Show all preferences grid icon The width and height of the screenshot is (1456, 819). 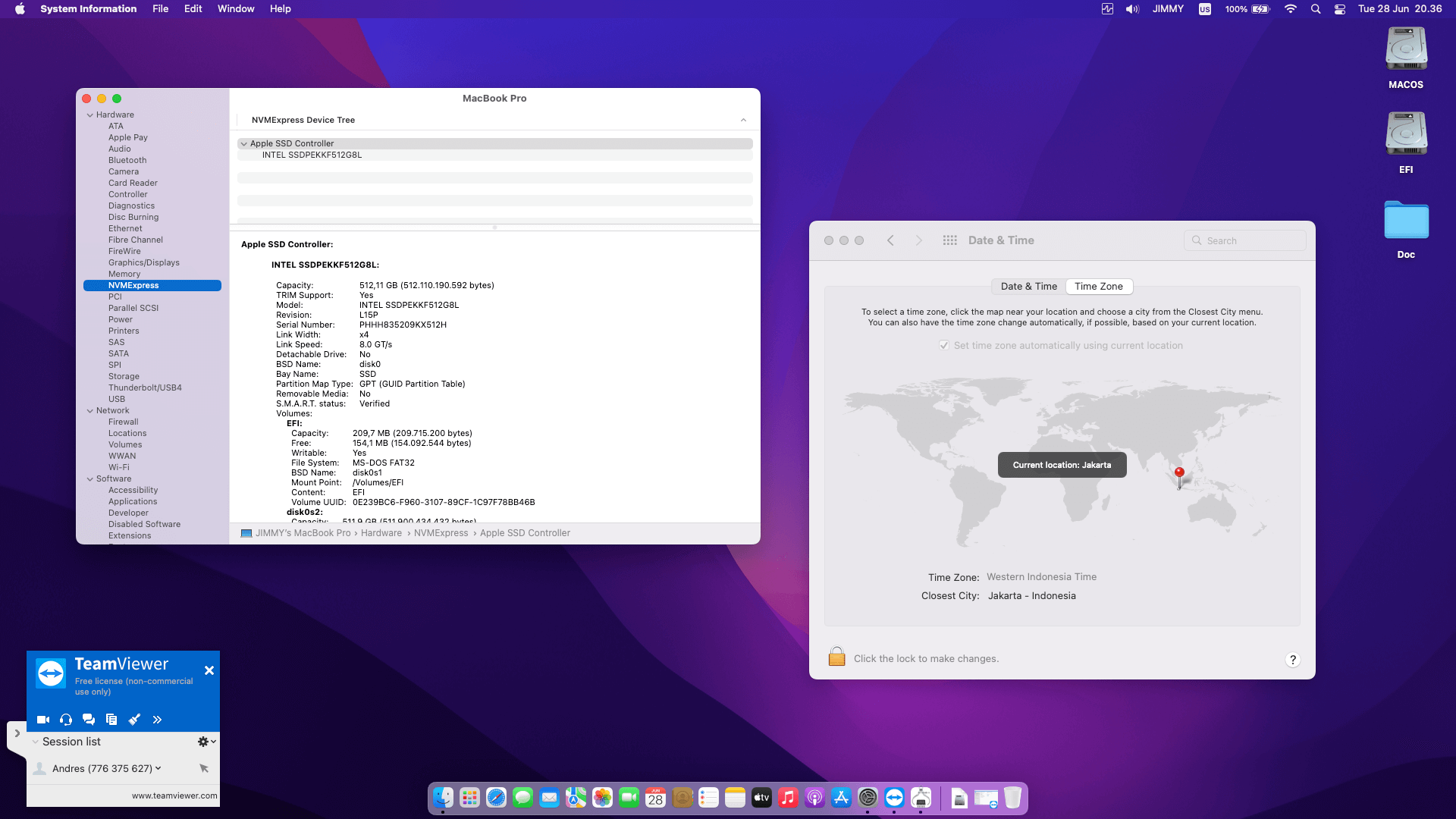click(949, 240)
